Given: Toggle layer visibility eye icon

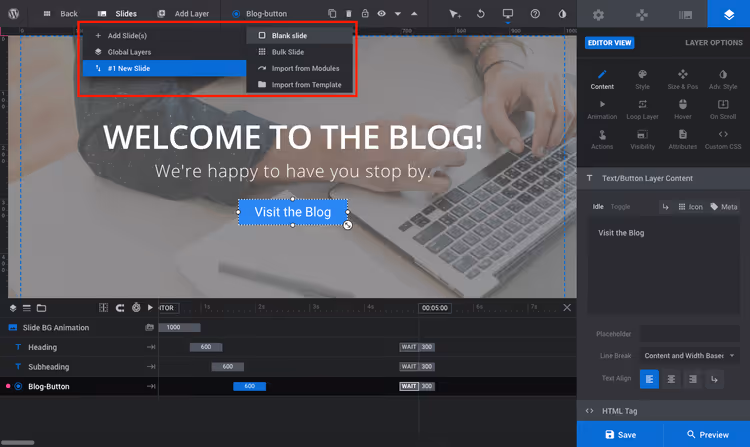Looking at the screenshot, I should pyautogui.click(x=381, y=13).
